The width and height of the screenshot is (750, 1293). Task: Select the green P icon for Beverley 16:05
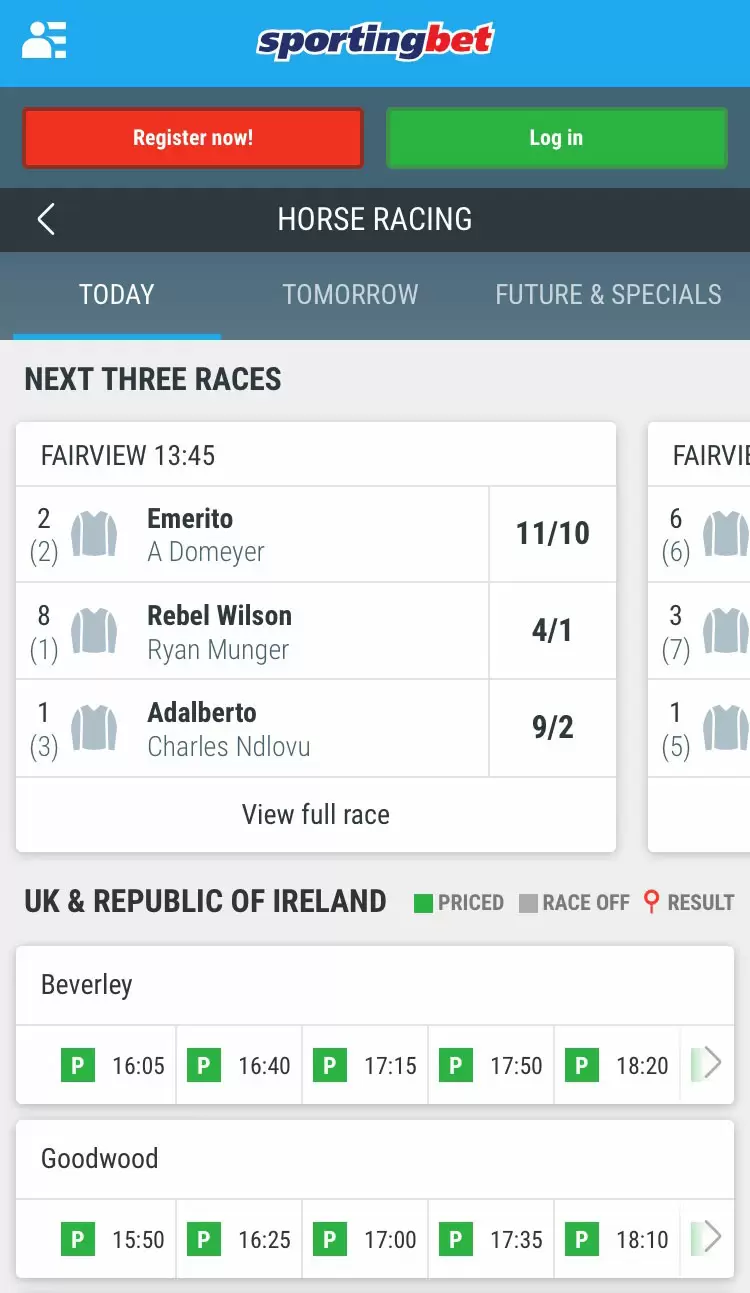pos(77,1065)
